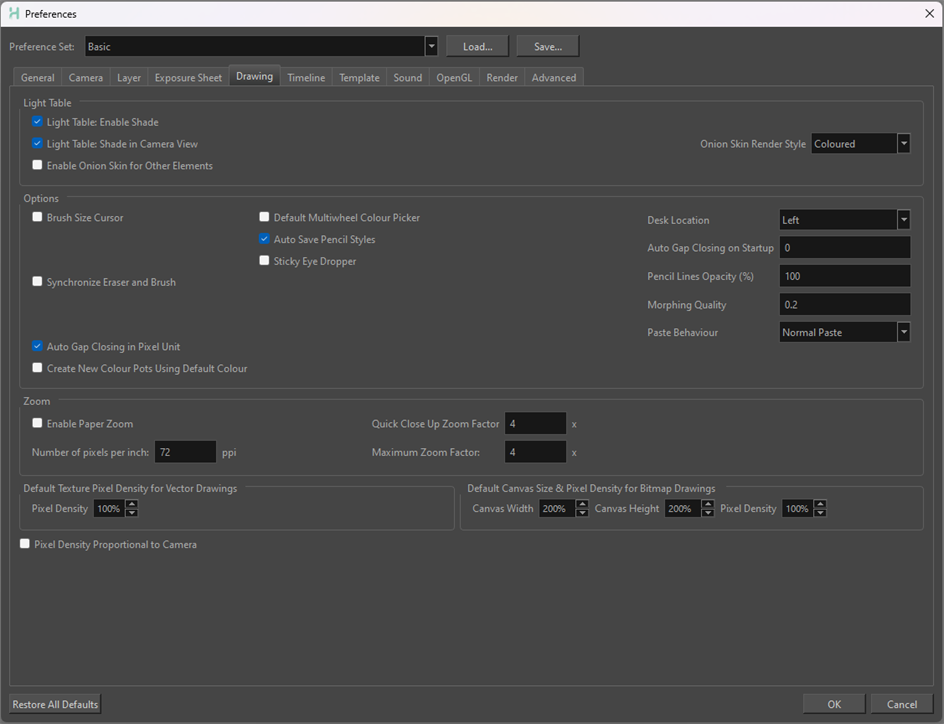Click the Canvas Width value field
Viewport: 944px width, 724px height.
coord(557,509)
